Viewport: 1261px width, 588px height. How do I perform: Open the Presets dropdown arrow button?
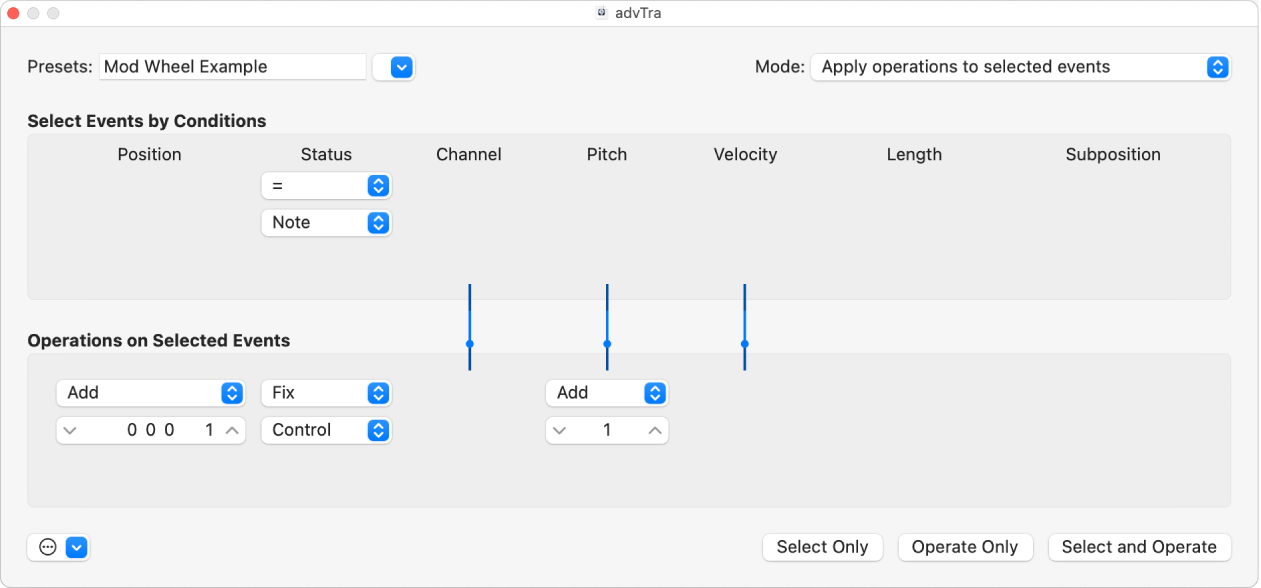400,67
